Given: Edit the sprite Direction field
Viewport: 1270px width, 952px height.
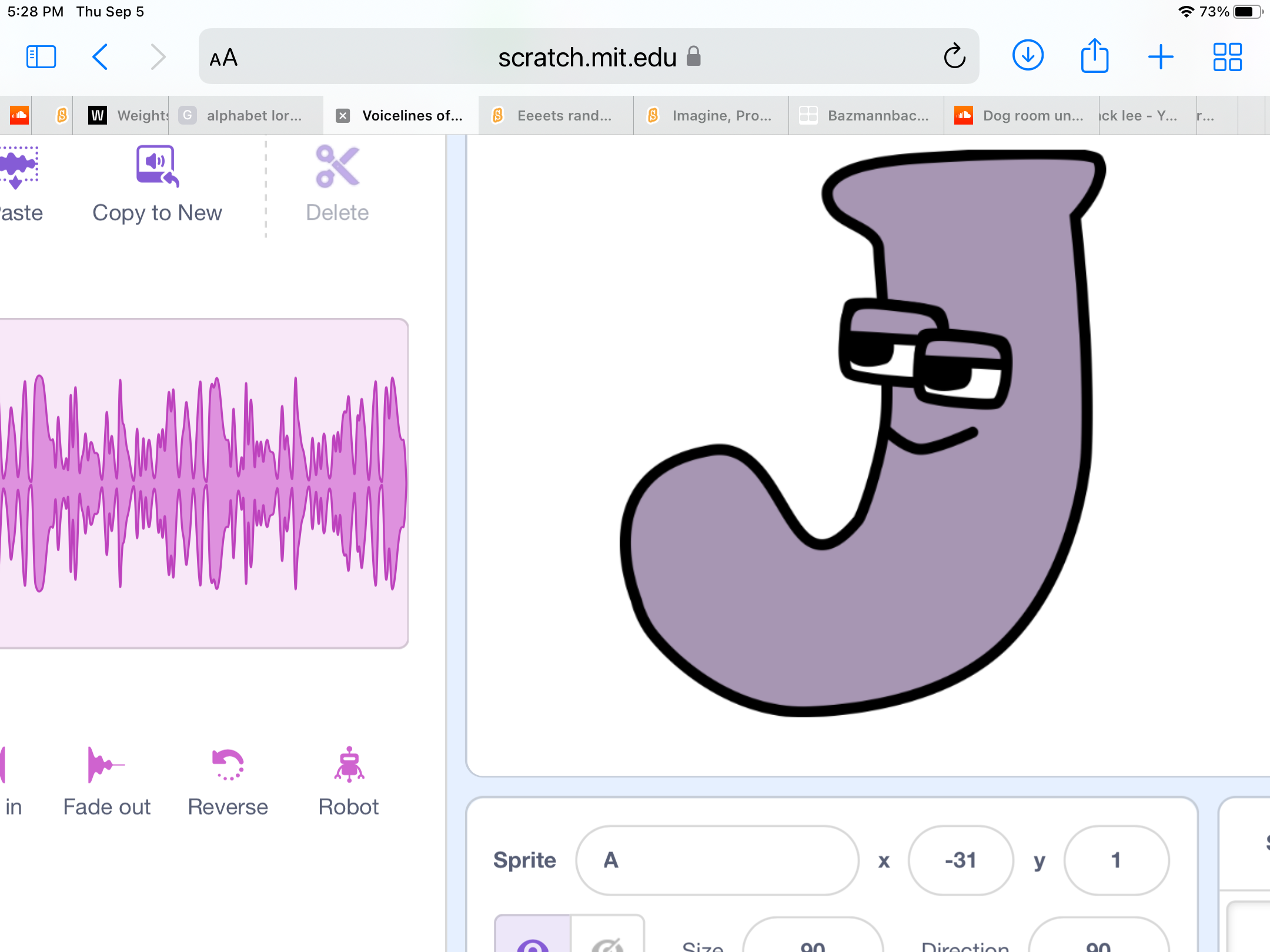Looking at the screenshot, I should tap(1098, 936).
